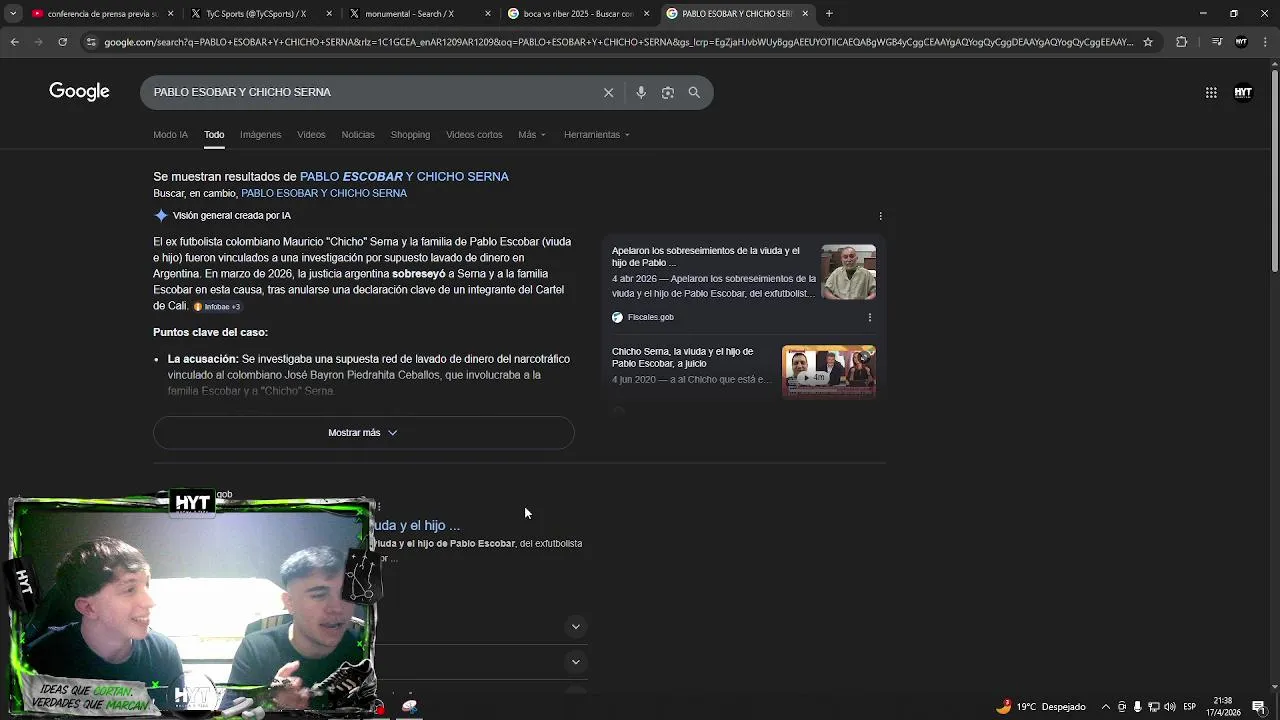This screenshot has height=720, width=1280.
Task: Open Google Lens image search icon
Action: click(x=667, y=92)
